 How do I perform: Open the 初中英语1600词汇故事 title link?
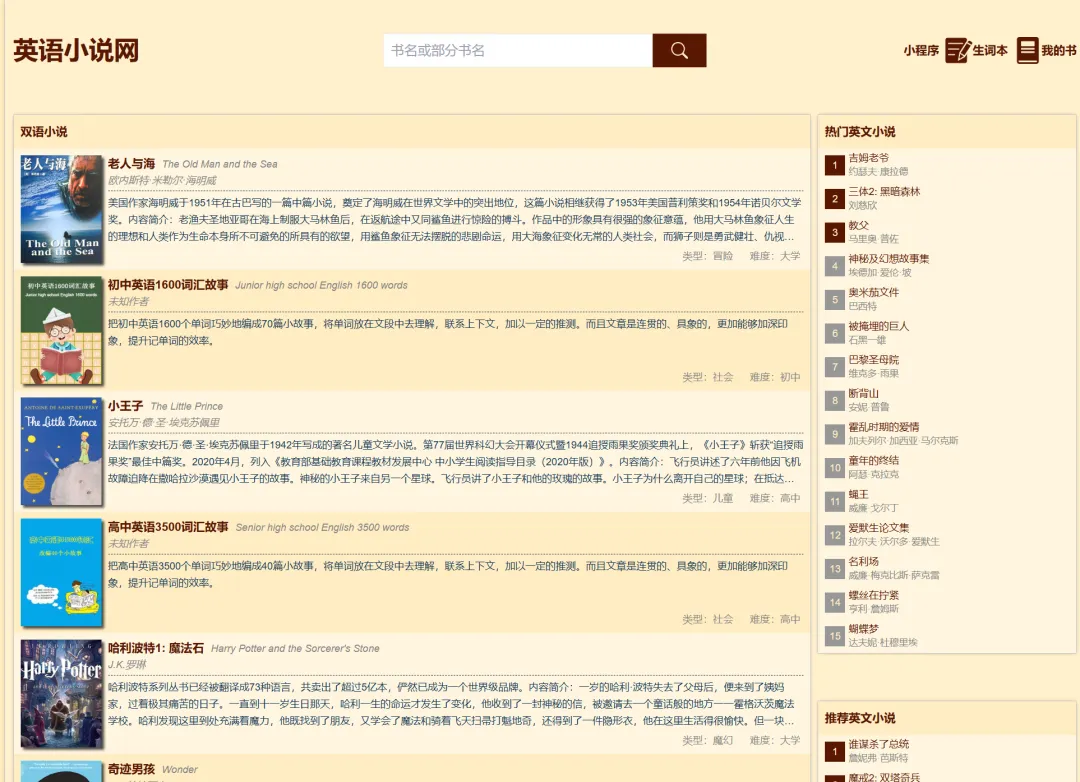click(x=168, y=285)
